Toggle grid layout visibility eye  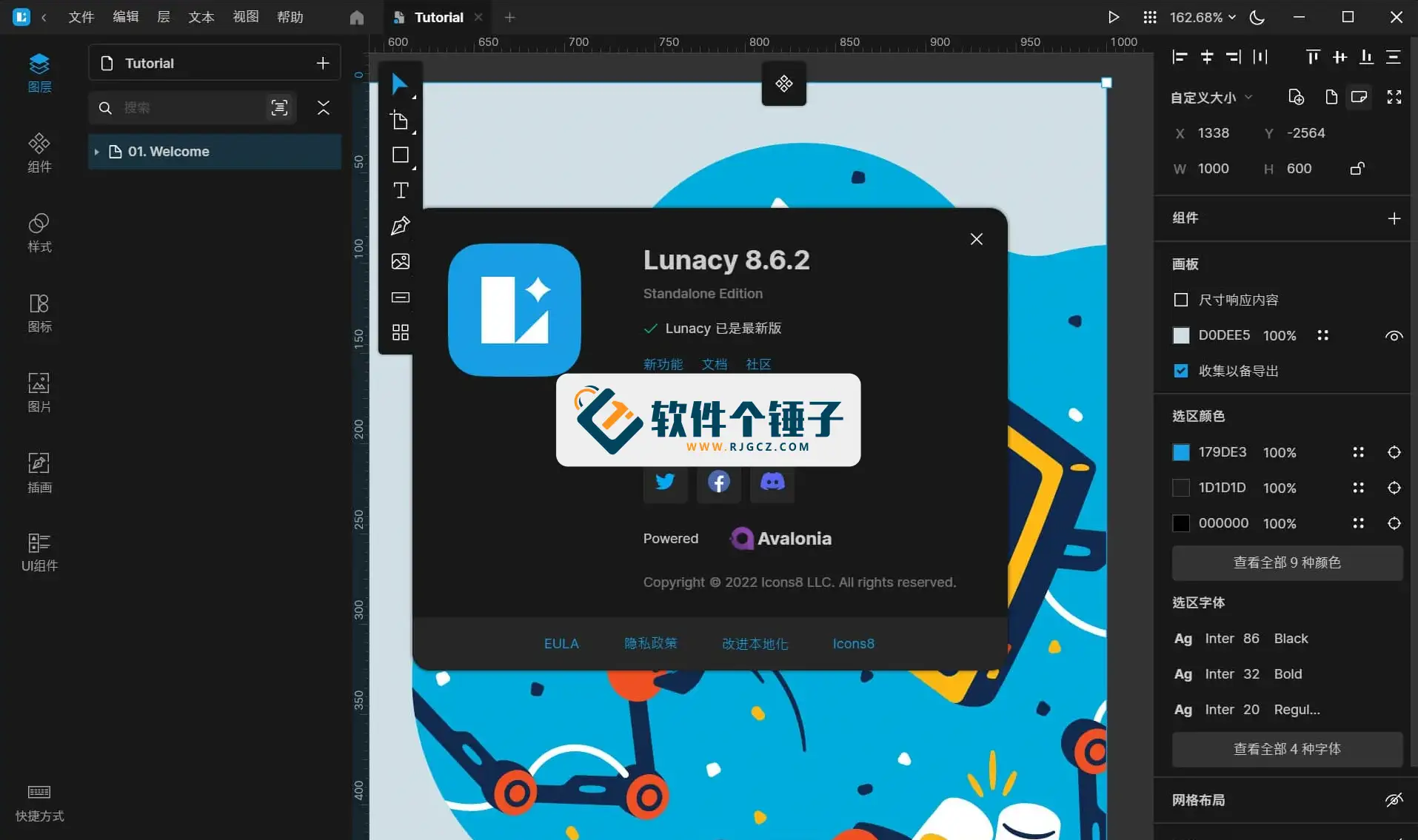[1394, 800]
